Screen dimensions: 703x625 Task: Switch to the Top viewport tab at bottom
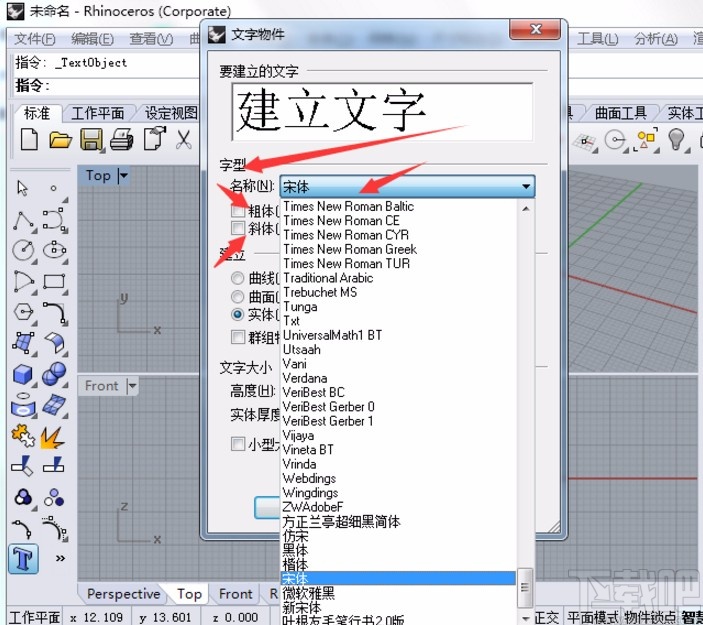coord(189,594)
